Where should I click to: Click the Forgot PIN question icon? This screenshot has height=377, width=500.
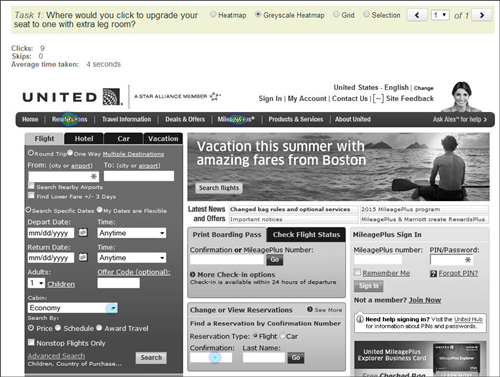433,274
